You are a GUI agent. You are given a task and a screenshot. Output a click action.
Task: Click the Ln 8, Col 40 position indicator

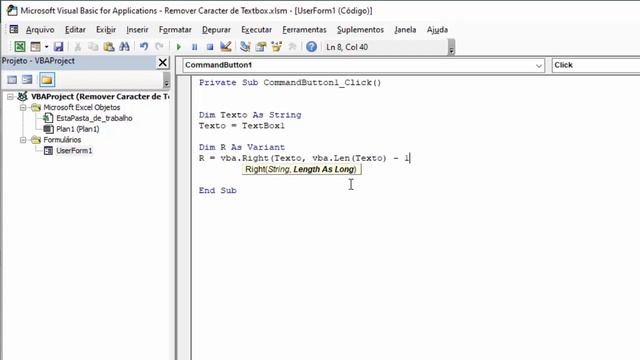coord(347,47)
